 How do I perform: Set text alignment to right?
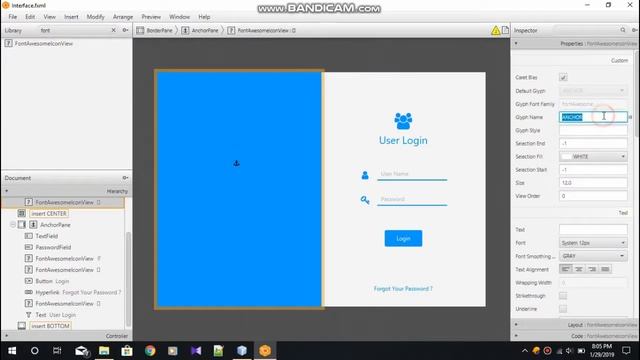592,269
